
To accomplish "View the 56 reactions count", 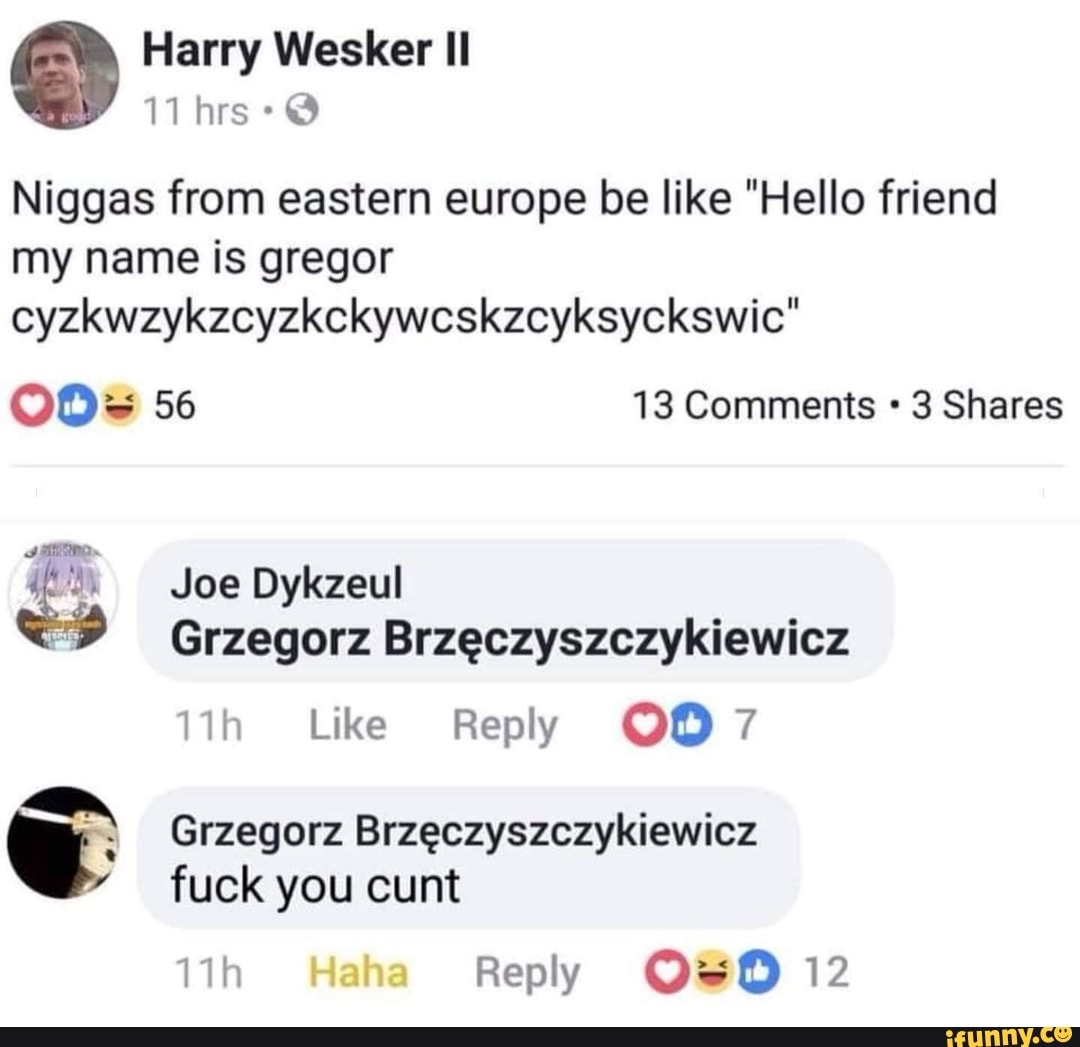I will [x=175, y=405].
